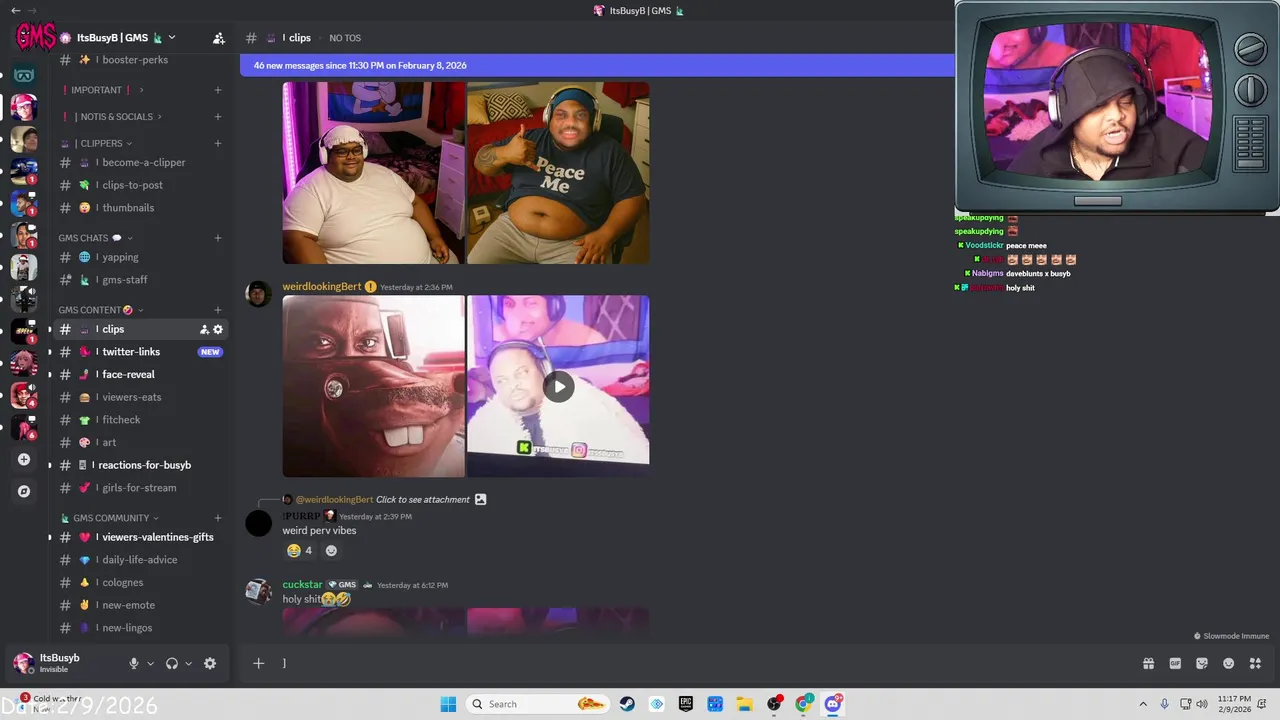Click create invite icon on clips channel

tap(204, 329)
